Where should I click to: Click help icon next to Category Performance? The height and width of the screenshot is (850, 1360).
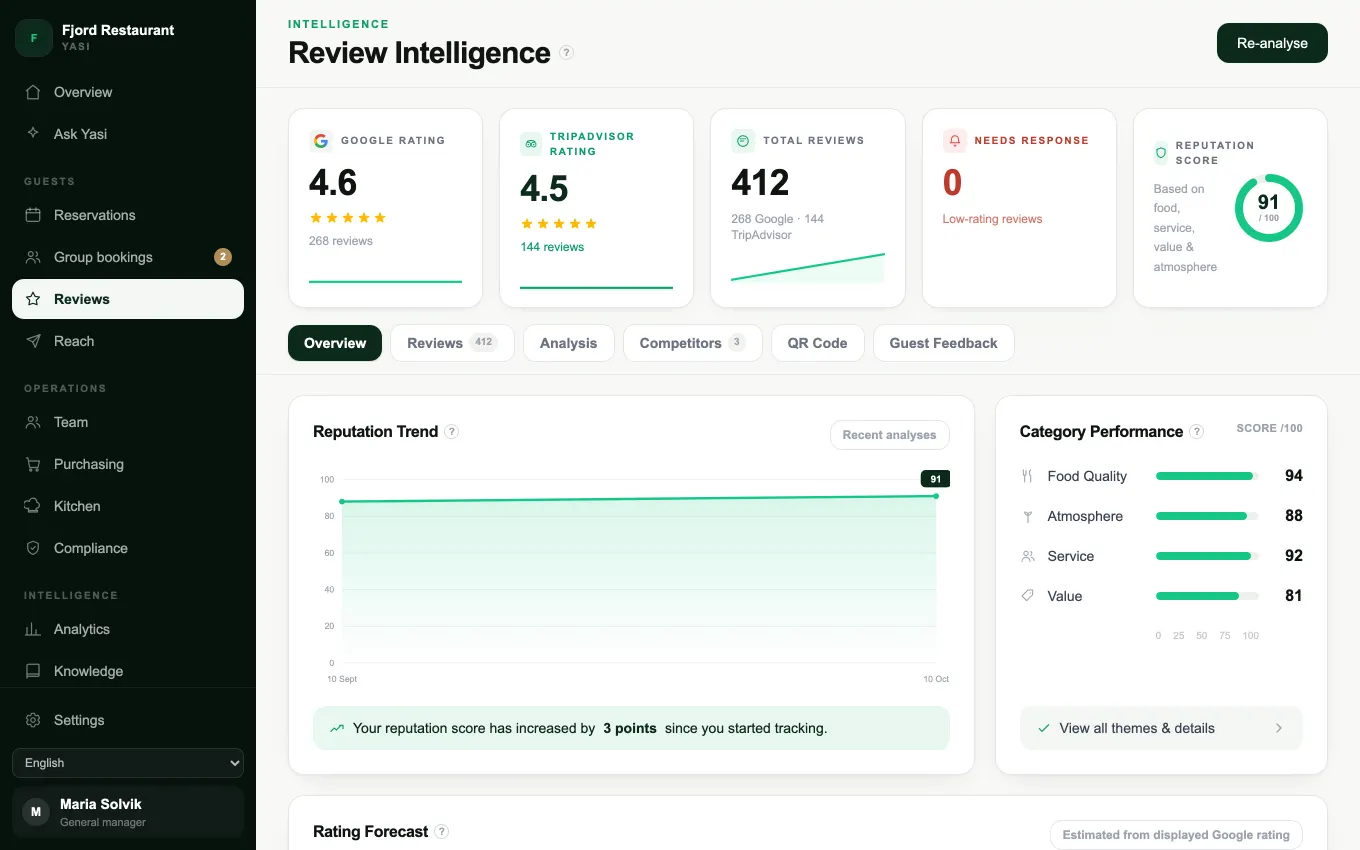pos(1197,432)
